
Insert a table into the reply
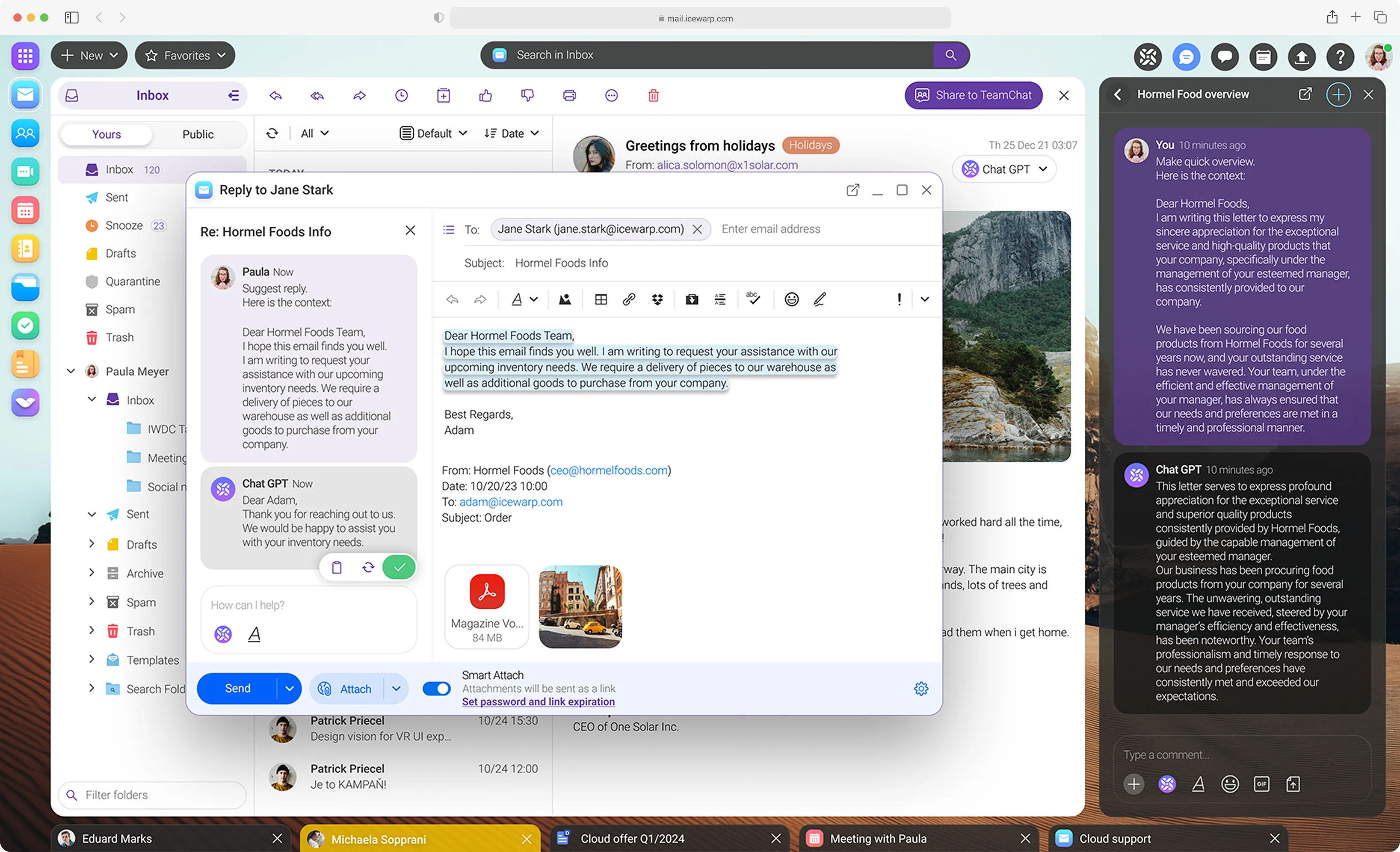pyautogui.click(x=601, y=299)
